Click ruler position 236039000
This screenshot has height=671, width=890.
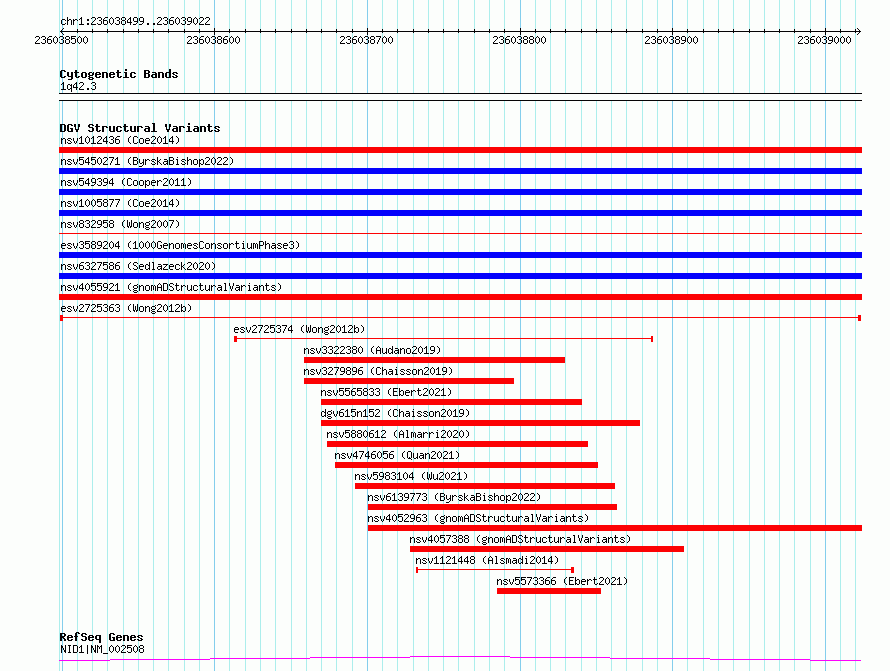(x=824, y=40)
